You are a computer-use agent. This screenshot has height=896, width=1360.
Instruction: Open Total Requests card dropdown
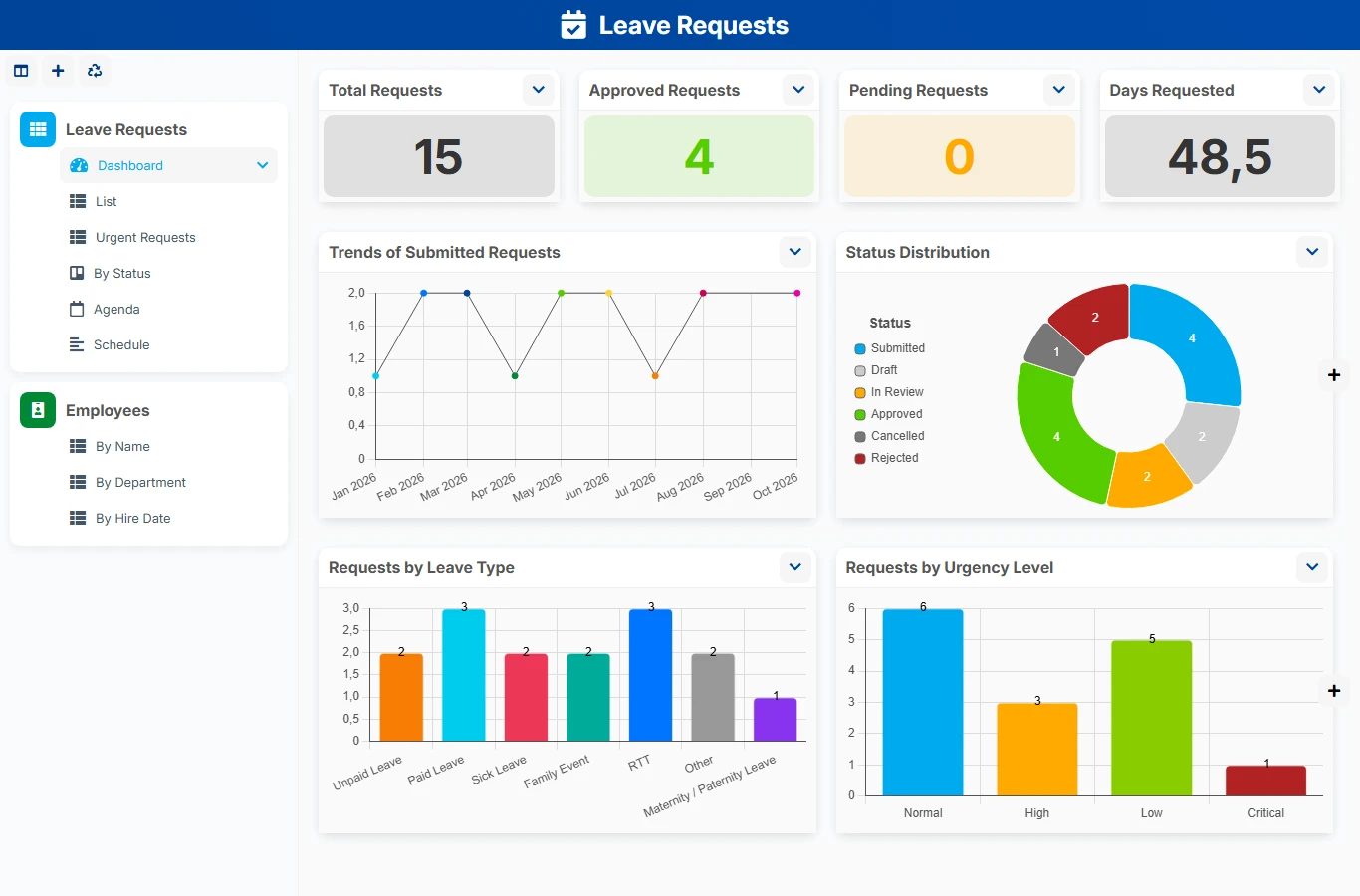pos(539,90)
